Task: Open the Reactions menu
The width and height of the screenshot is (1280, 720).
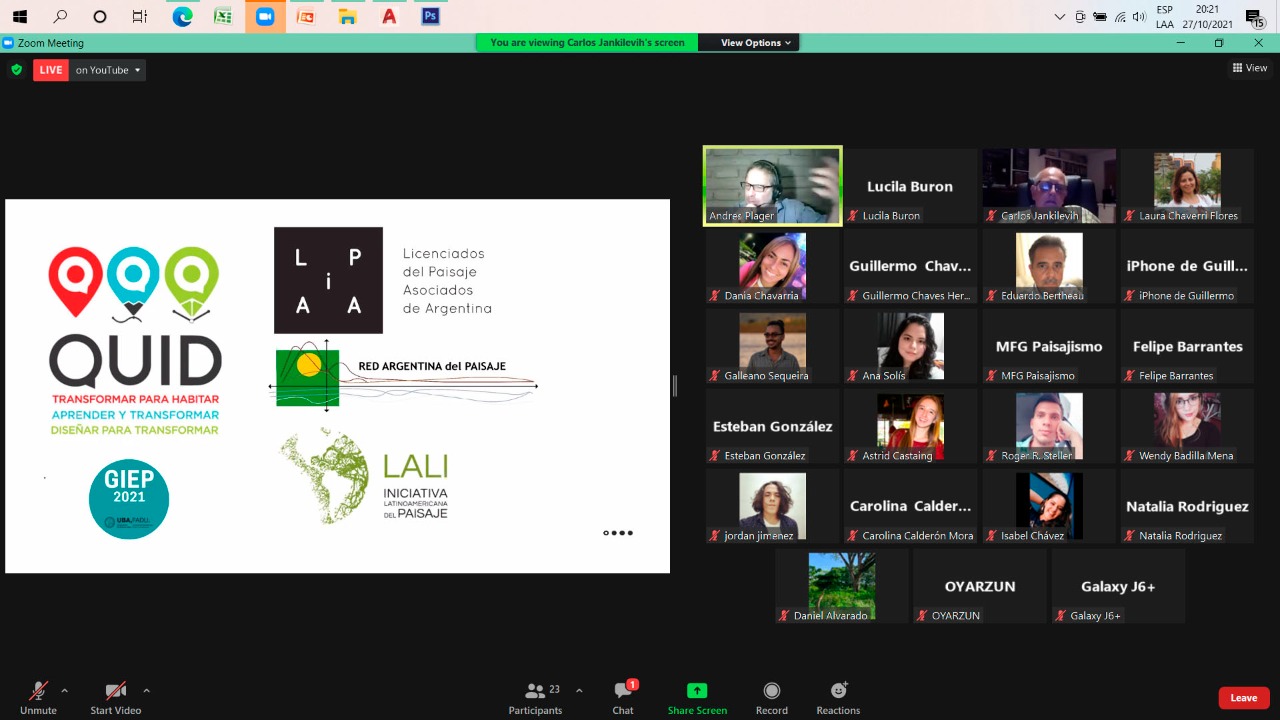Action: [838, 697]
